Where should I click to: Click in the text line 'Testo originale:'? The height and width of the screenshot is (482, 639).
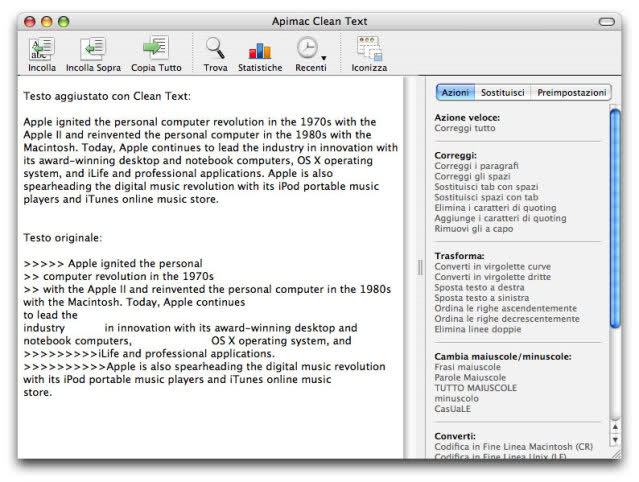pyautogui.click(x=62, y=238)
